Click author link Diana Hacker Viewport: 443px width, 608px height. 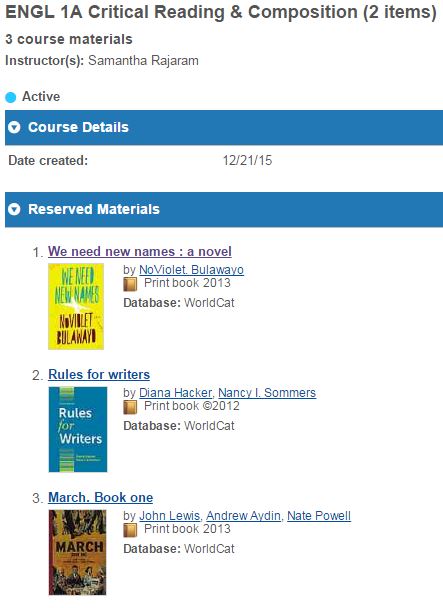[175, 392]
